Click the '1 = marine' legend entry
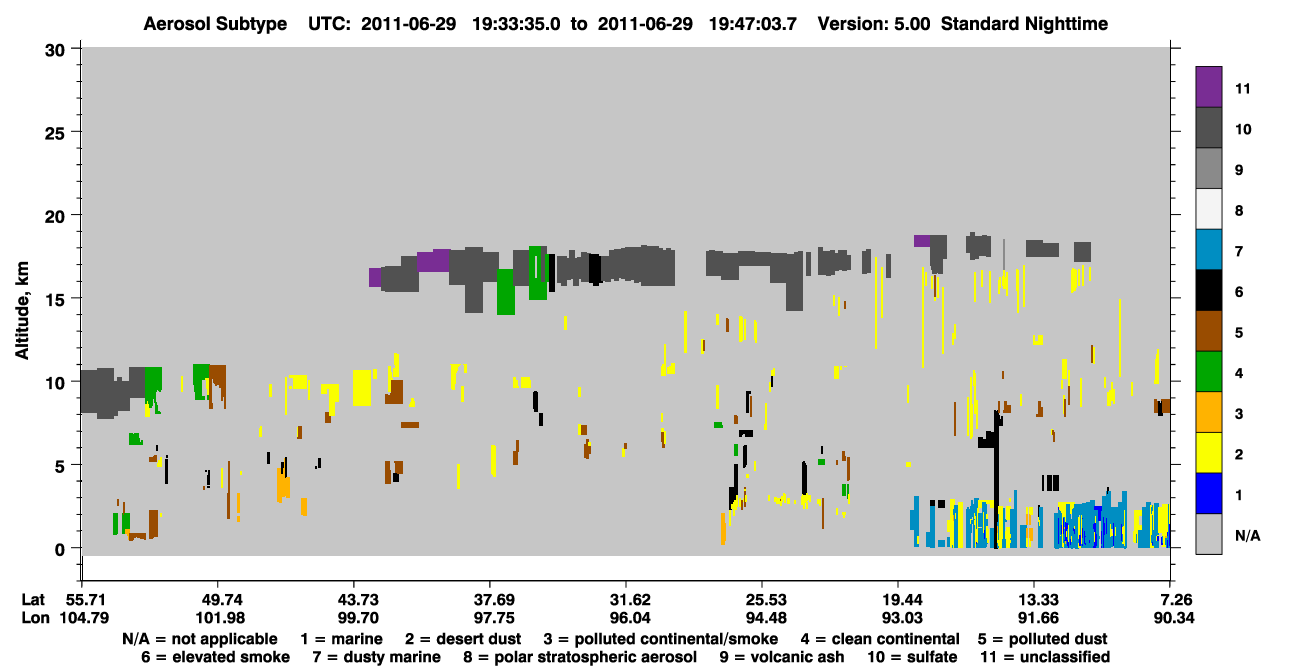This screenshot has height=667, width=1300. [341, 638]
